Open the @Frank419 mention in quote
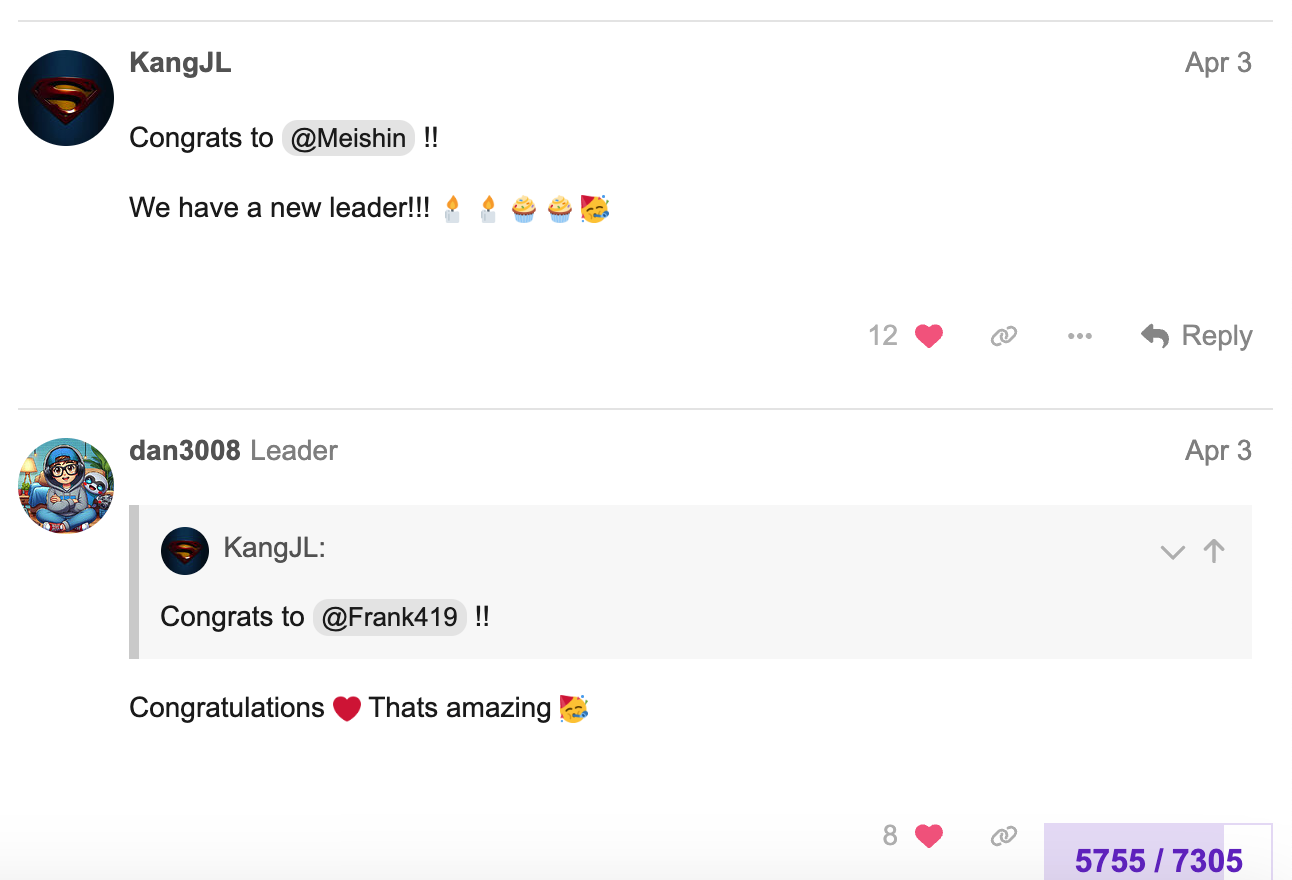This screenshot has width=1292, height=880. tap(390, 617)
